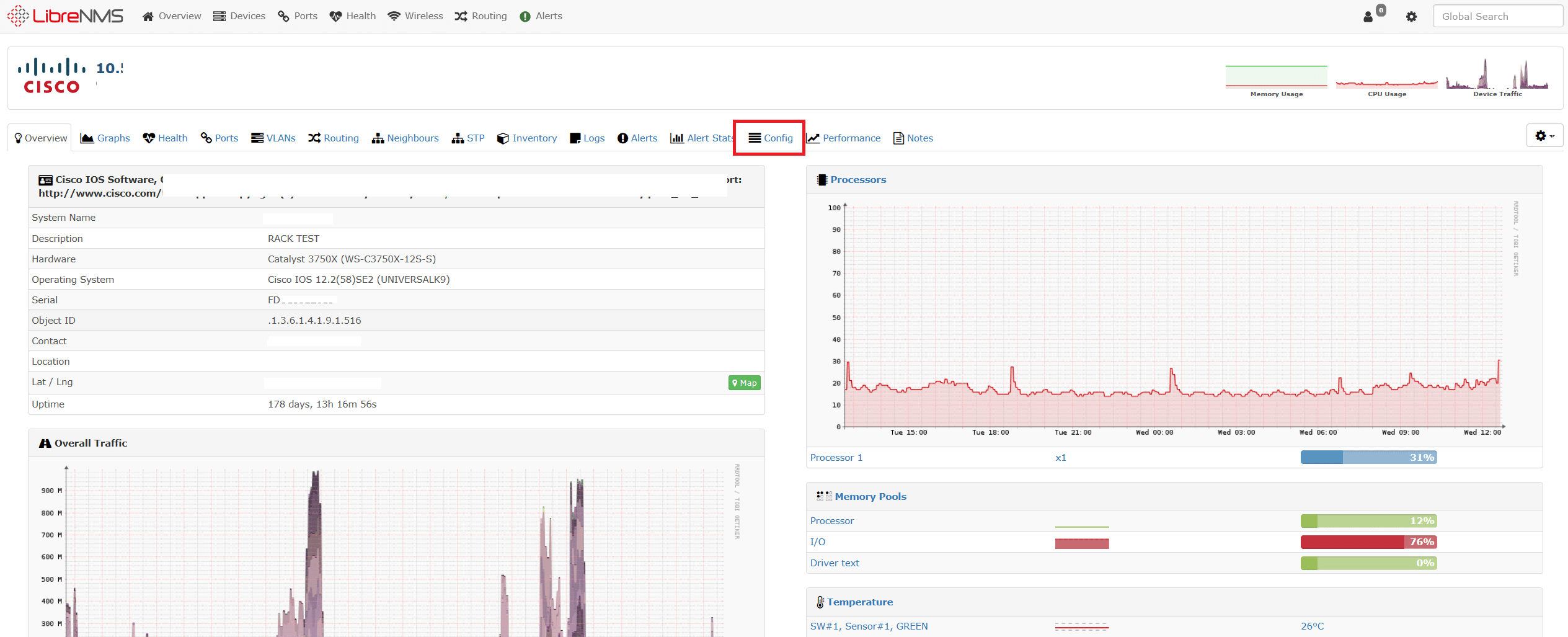This screenshot has height=637, width=1568.
Task: Click the processor x1 multiplier link
Action: tap(1061, 457)
